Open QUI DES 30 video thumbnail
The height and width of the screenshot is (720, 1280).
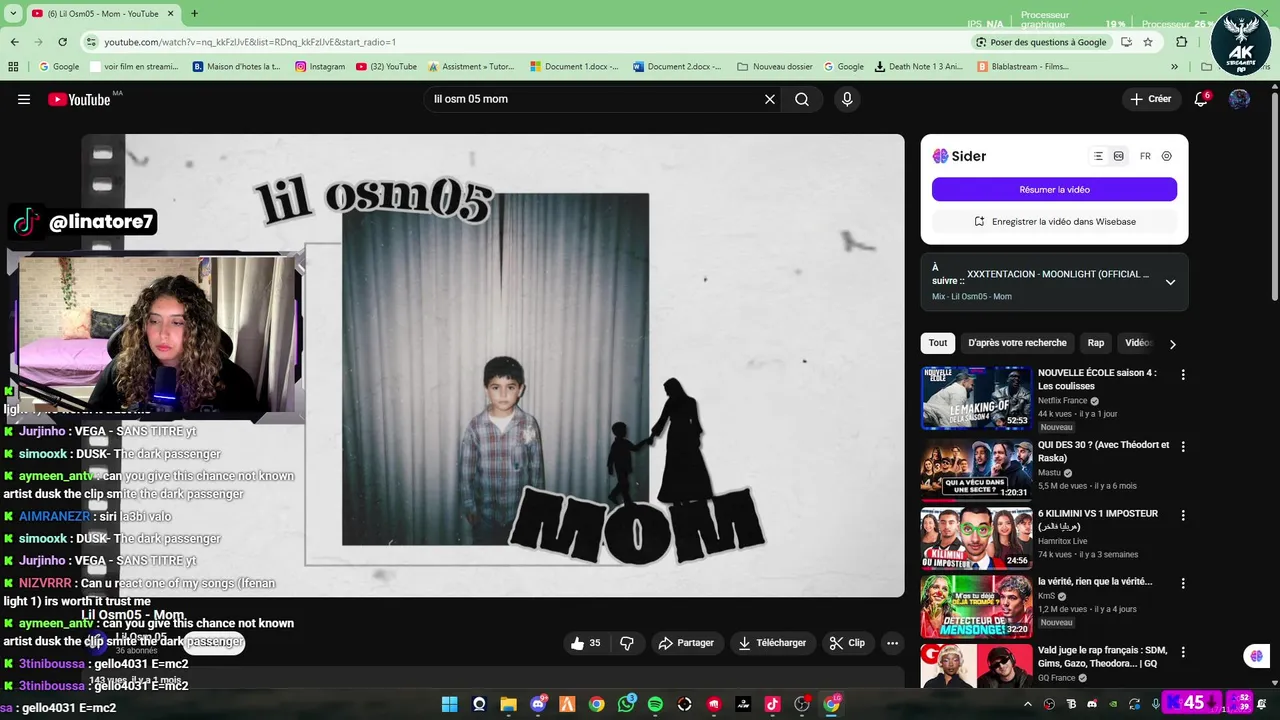(976, 469)
